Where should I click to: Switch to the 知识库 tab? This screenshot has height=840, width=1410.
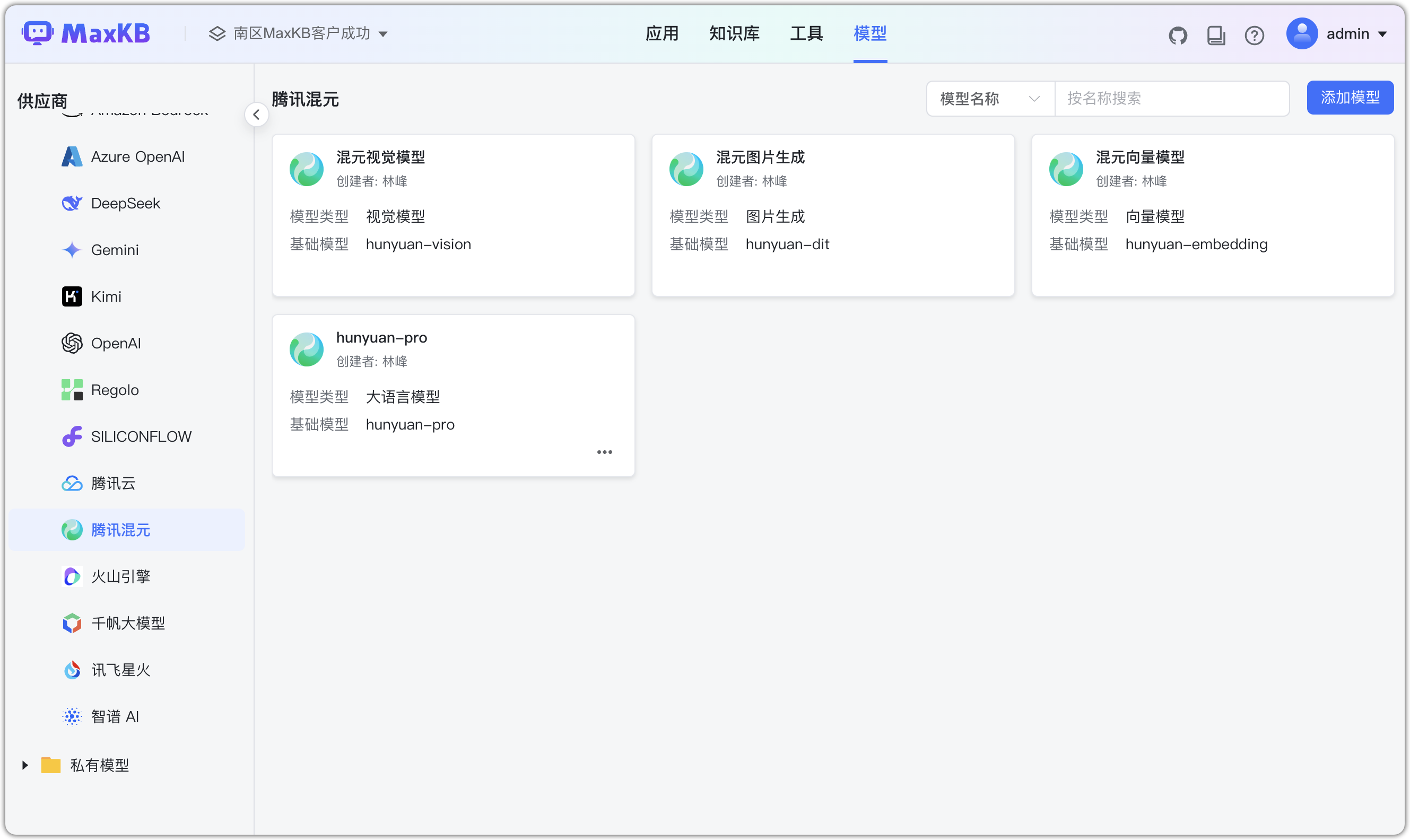tap(734, 33)
